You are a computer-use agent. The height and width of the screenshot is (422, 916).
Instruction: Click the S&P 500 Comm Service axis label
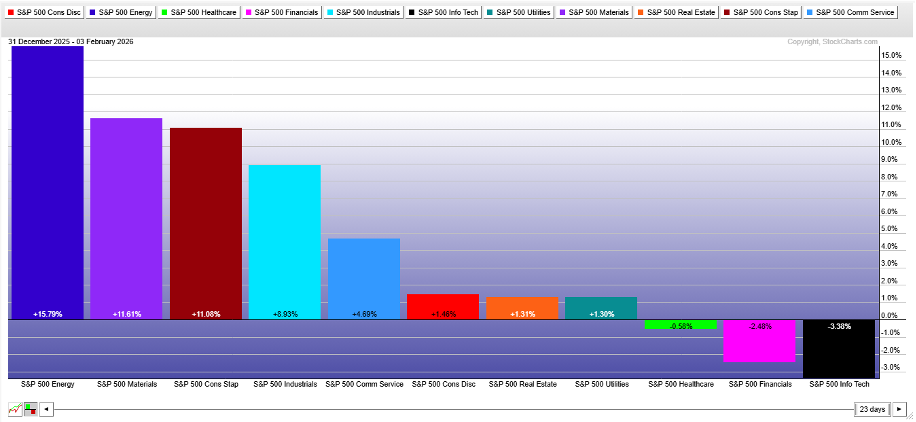tap(365, 384)
